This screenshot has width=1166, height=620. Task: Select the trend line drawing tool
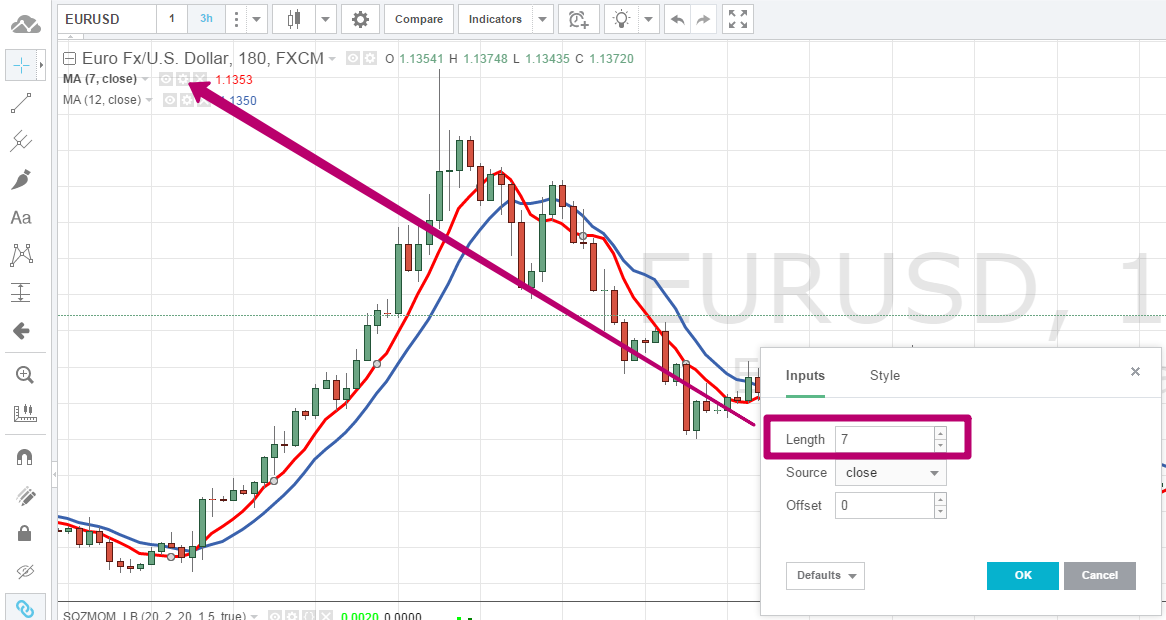click(x=22, y=103)
